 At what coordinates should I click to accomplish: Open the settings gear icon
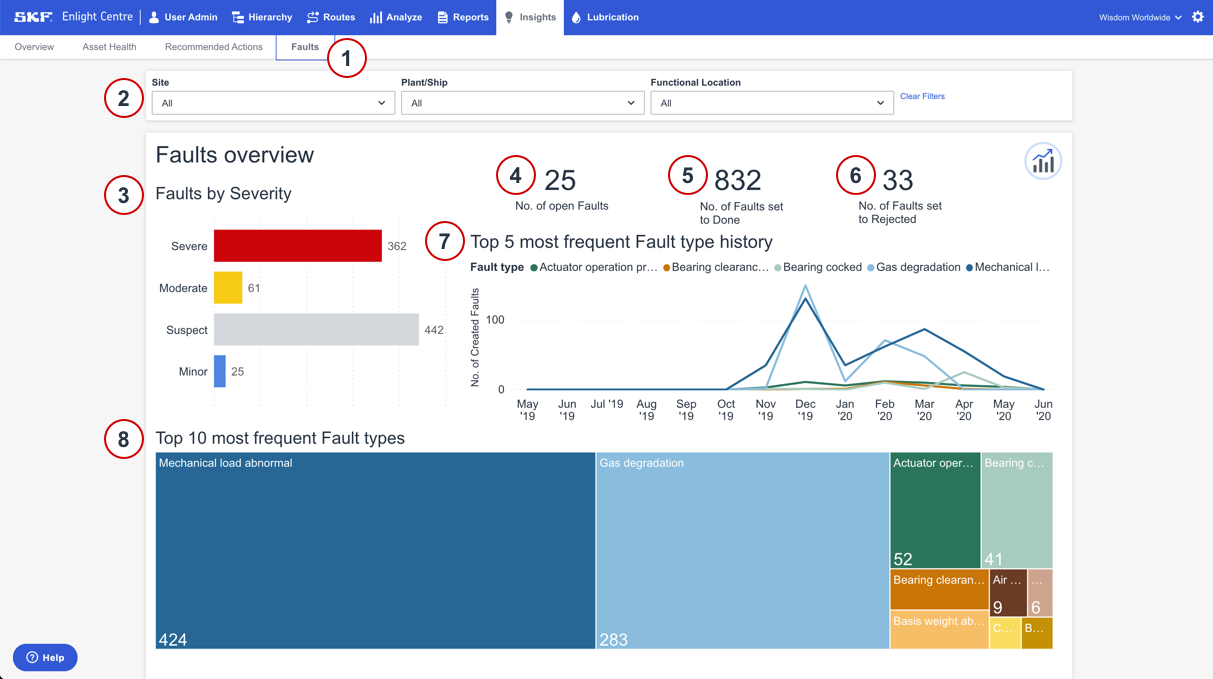[x=1198, y=16]
